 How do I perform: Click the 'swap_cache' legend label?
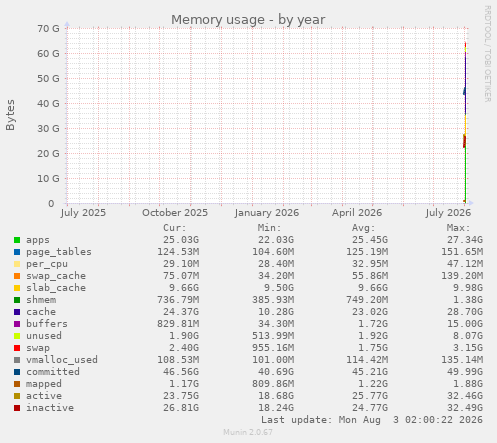[56, 276]
